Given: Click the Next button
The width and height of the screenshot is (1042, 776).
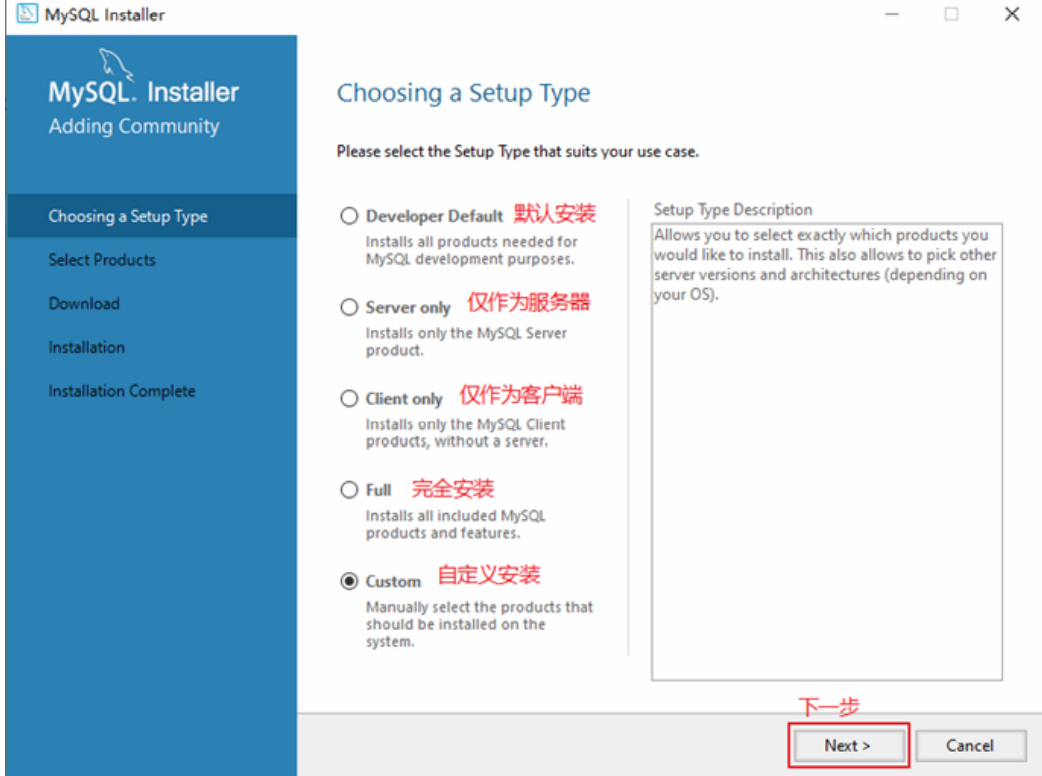Looking at the screenshot, I should point(848,745).
